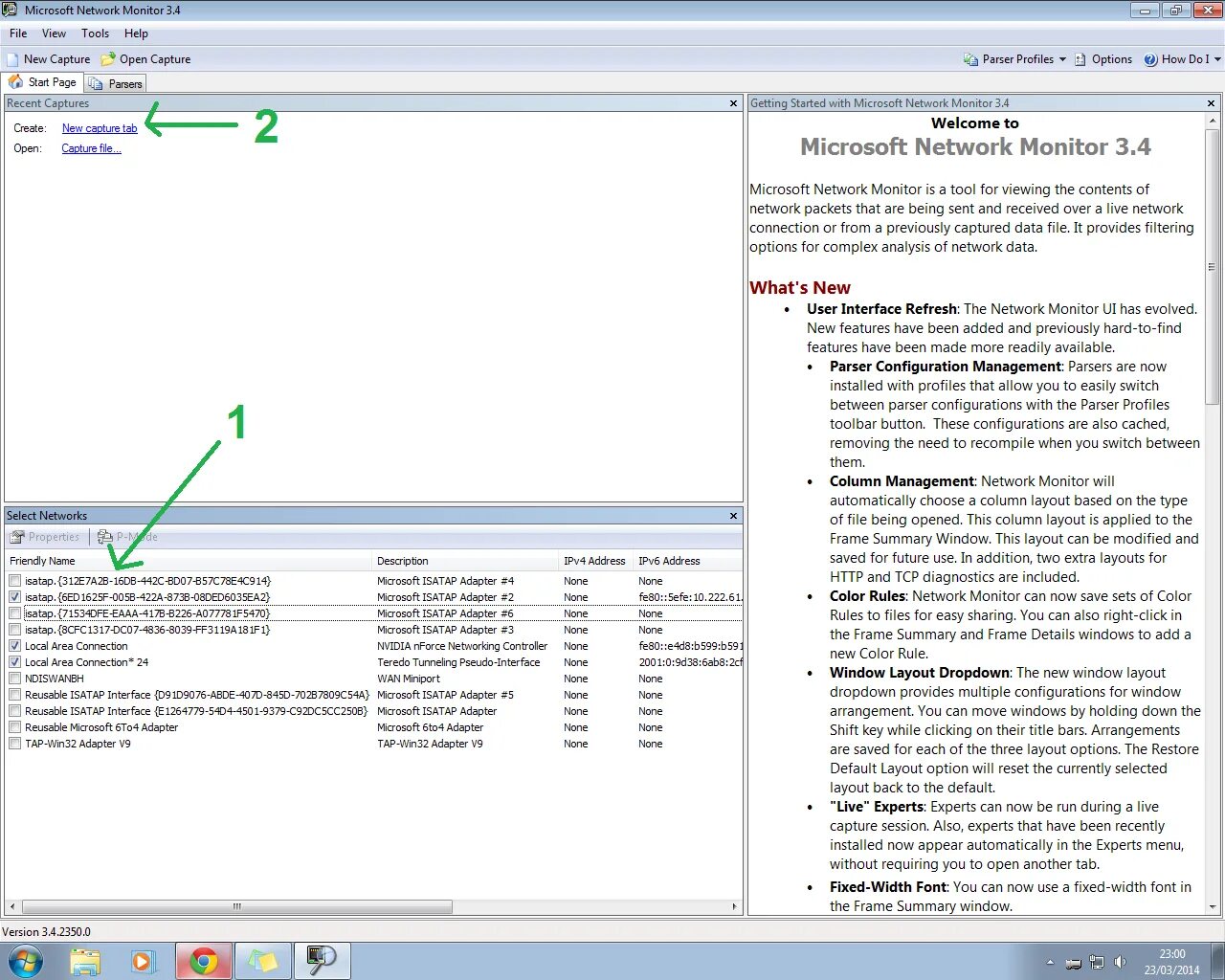This screenshot has height=980, width=1225.
Task: Click Getting Started pane scroll down arrow
Action: tap(1213, 906)
